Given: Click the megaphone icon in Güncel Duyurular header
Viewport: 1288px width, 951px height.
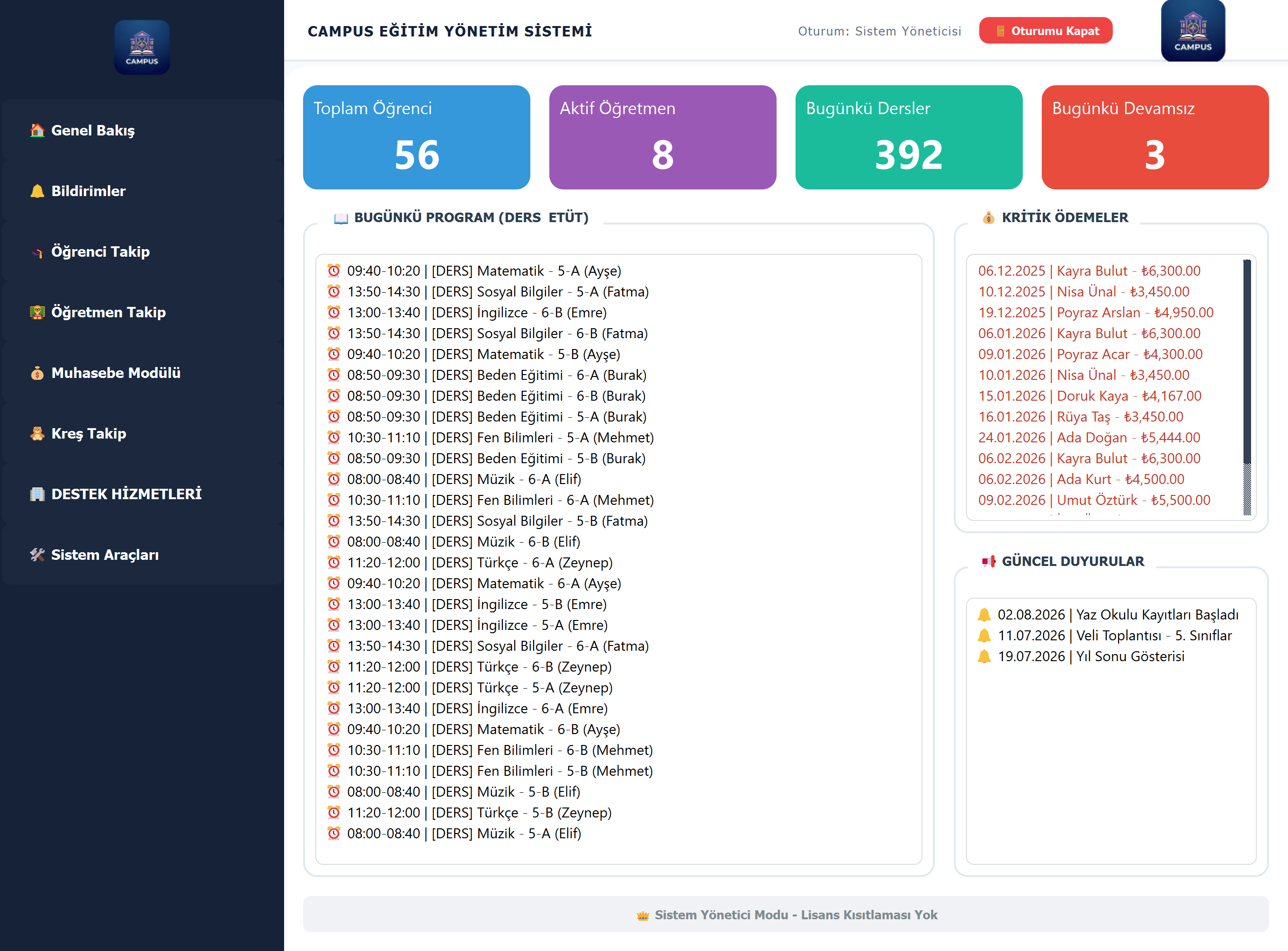Looking at the screenshot, I should point(989,561).
